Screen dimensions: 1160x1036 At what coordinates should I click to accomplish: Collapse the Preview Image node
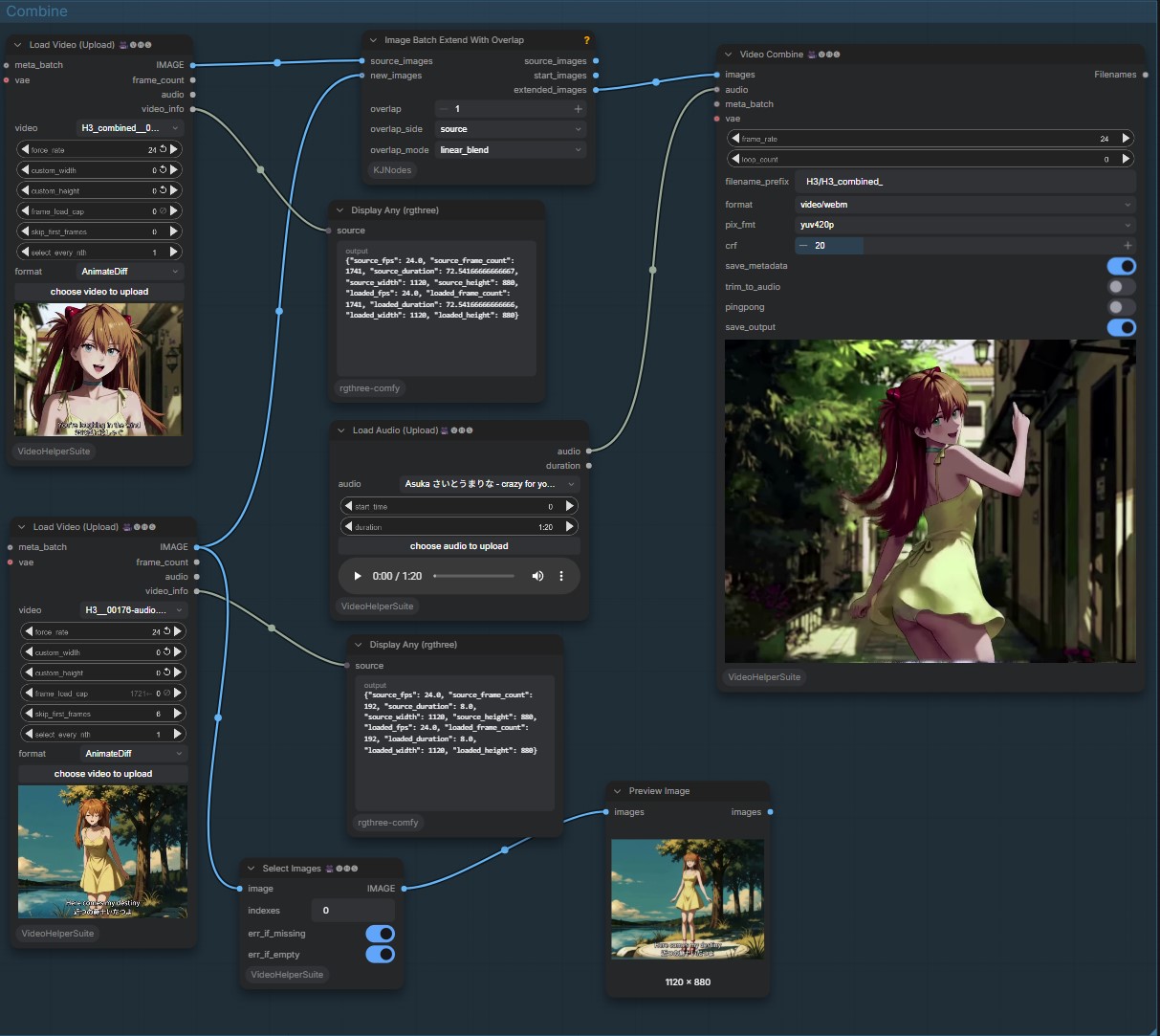617,791
